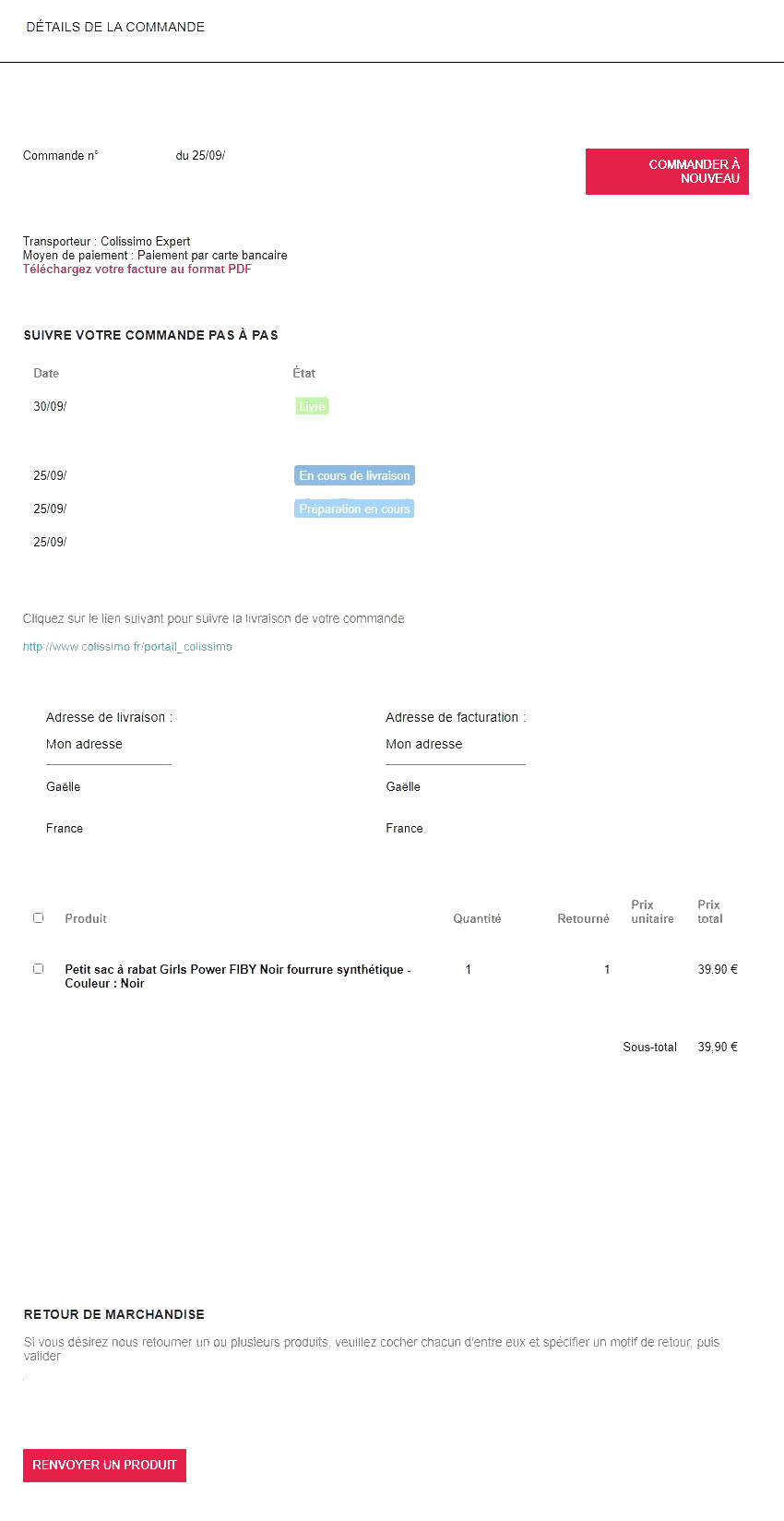The height and width of the screenshot is (1521, 784).
Task: Click the Sous-total amount 39,90 €
Action: tap(718, 1048)
